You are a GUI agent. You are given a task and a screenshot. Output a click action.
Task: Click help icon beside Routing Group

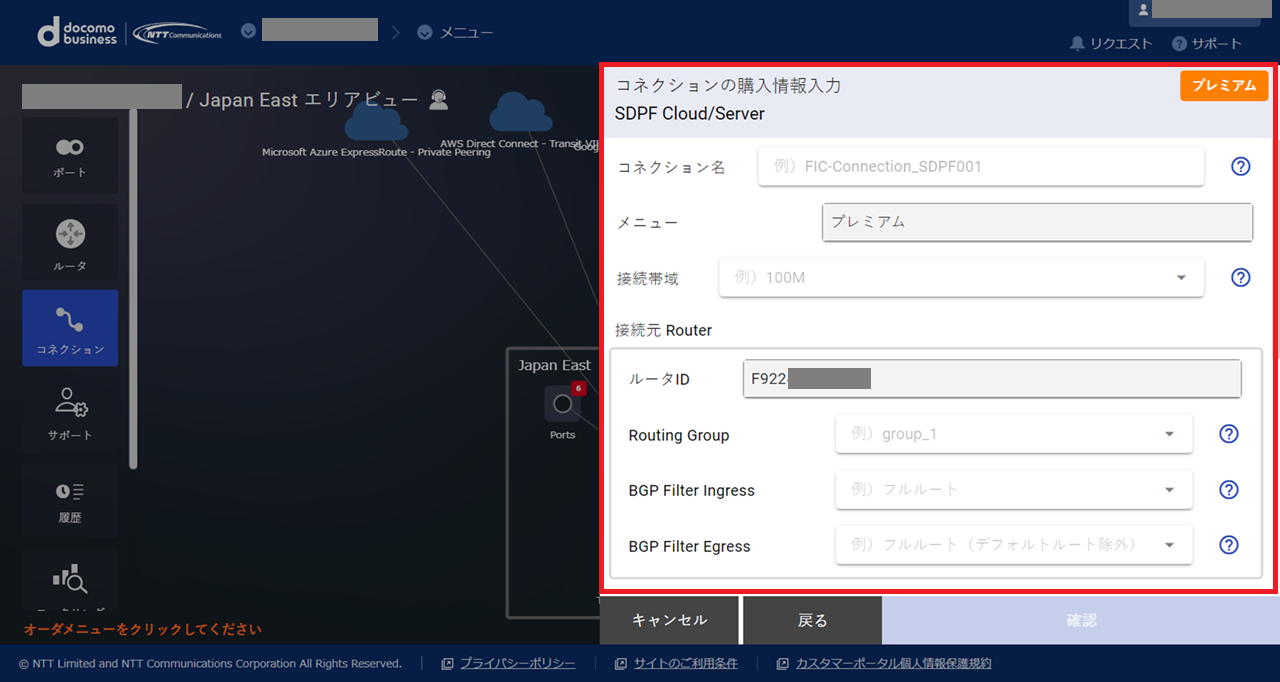(x=1229, y=434)
